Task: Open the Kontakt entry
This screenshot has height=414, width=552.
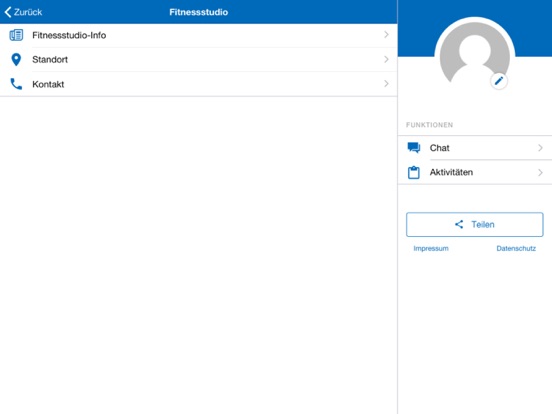Action: (199, 84)
